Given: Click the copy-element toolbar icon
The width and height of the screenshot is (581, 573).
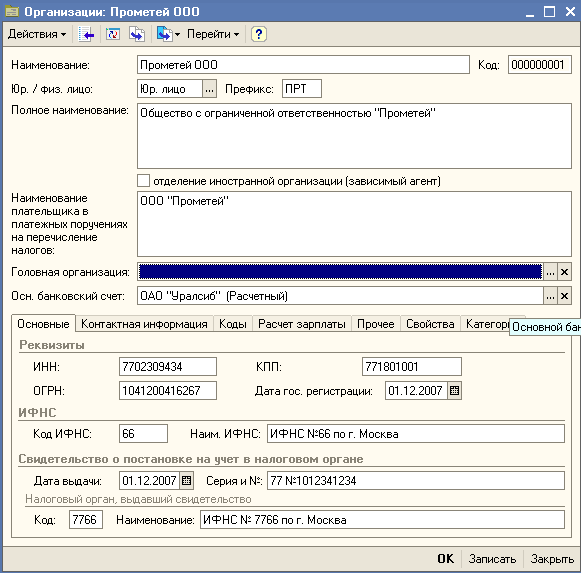Looking at the screenshot, I should [137, 34].
